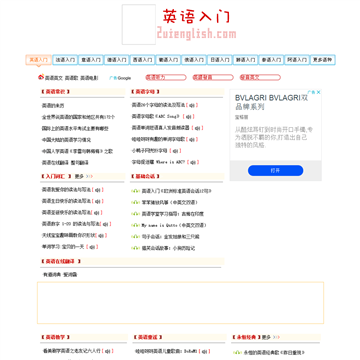The height and width of the screenshot is (360, 360).
Task: Open 英语数字 1-20 reading and writing link
Action: click(71, 224)
